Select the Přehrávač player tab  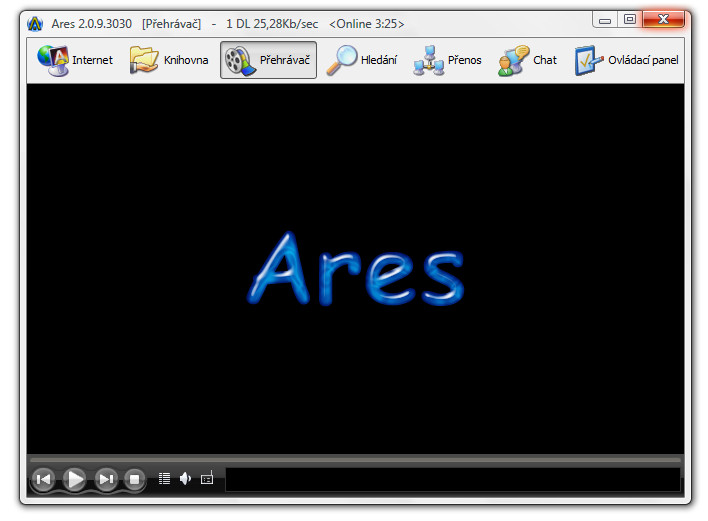coord(268,60)
